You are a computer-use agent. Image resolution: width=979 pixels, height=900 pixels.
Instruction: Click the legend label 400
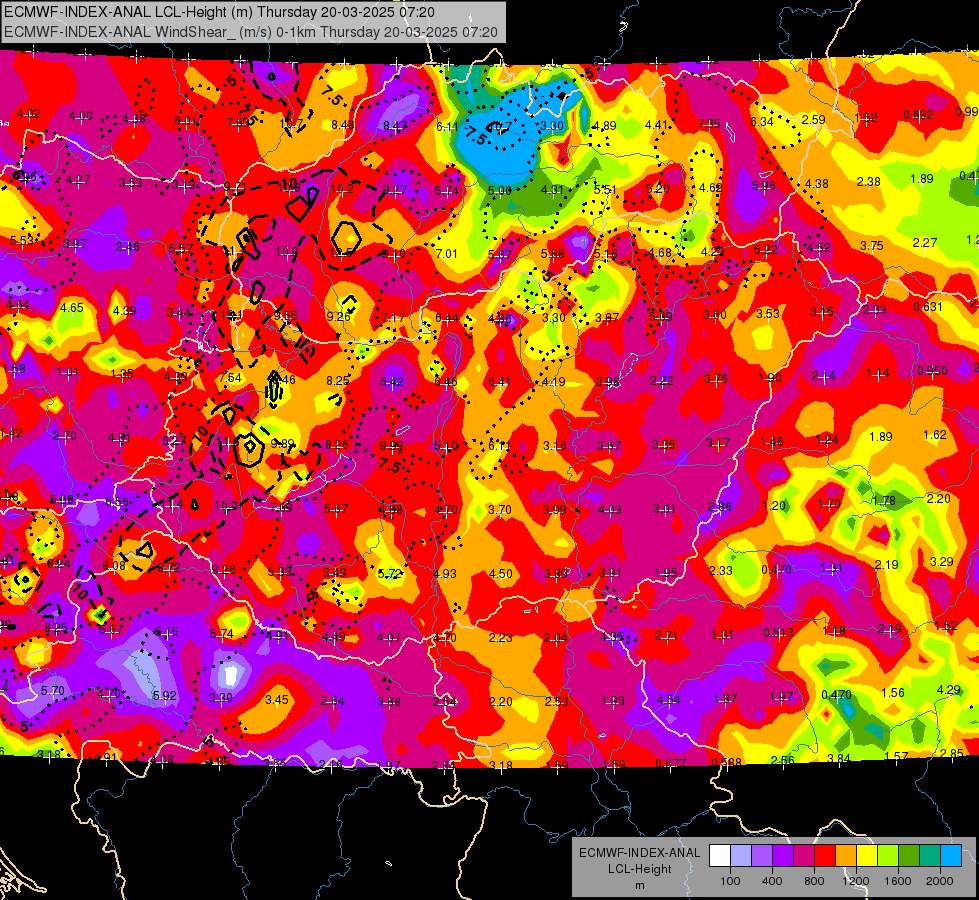[772, 881]
